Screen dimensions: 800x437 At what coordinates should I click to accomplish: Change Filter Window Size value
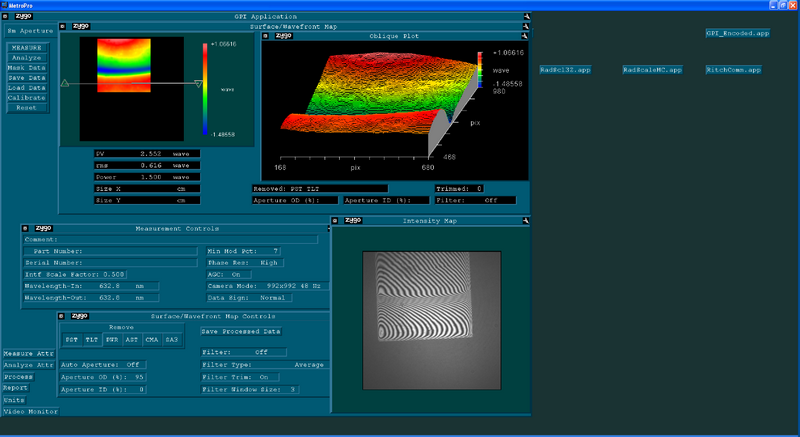[x=250, y=389]
